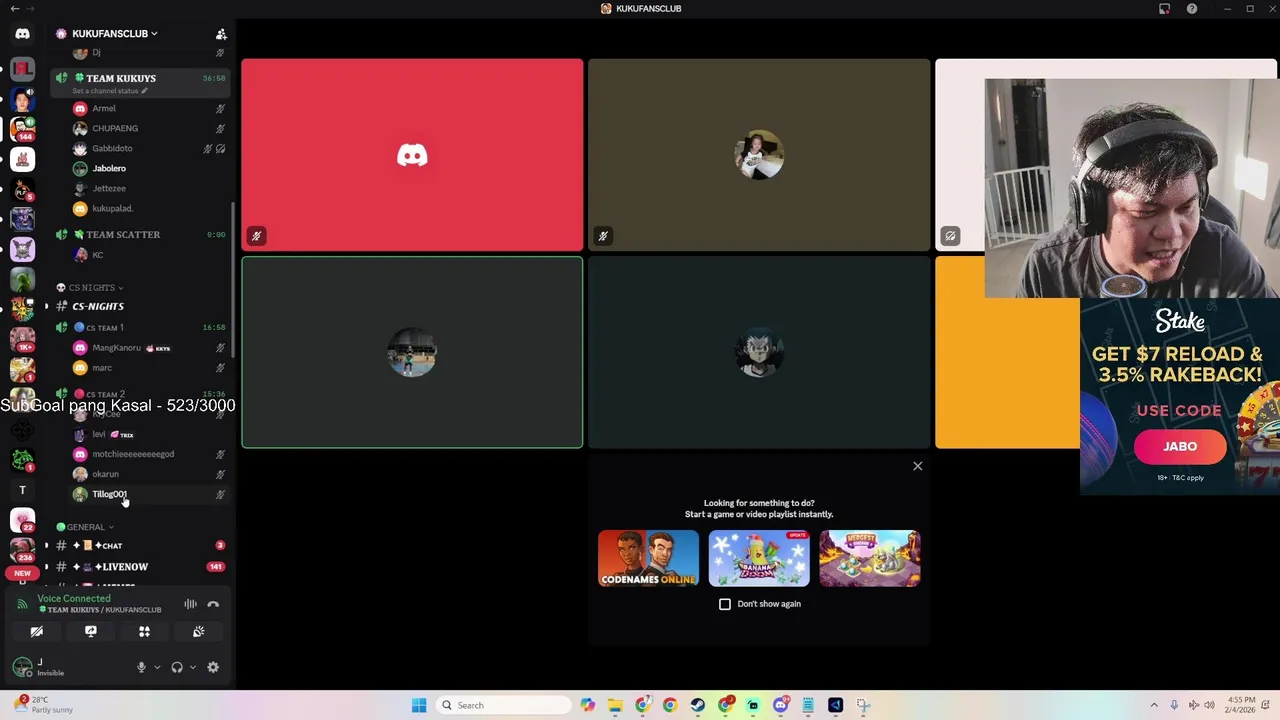Open the soundboard icon
This screenshot has width=1280, height=720.
[198, 631]
